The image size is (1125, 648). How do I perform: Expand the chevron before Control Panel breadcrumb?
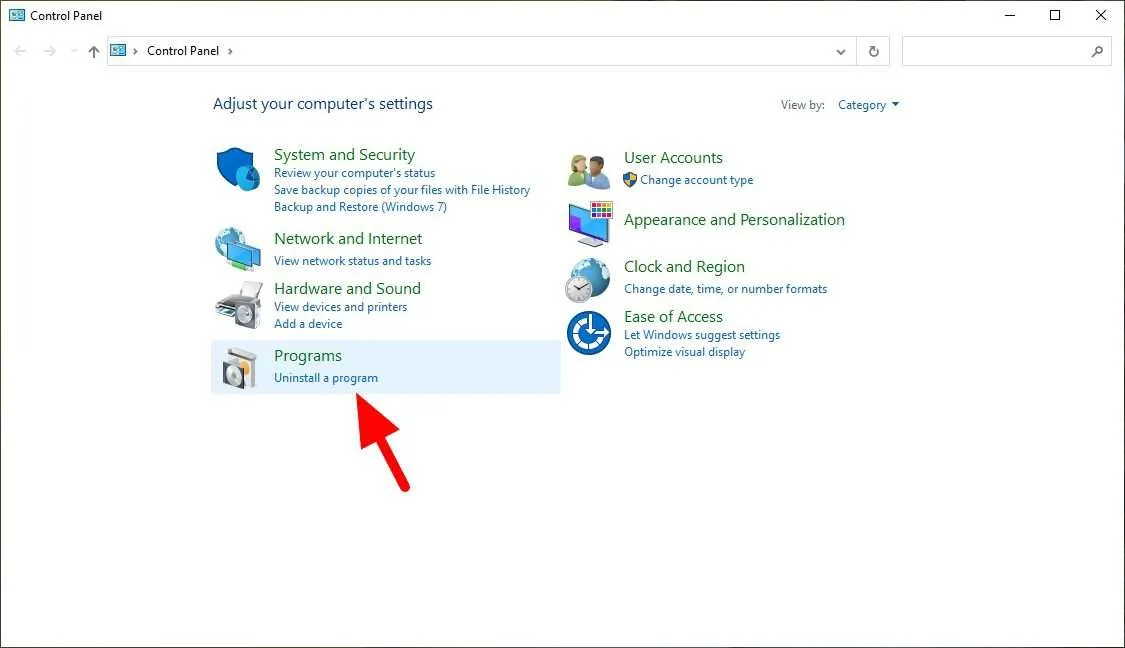[135, 51]
